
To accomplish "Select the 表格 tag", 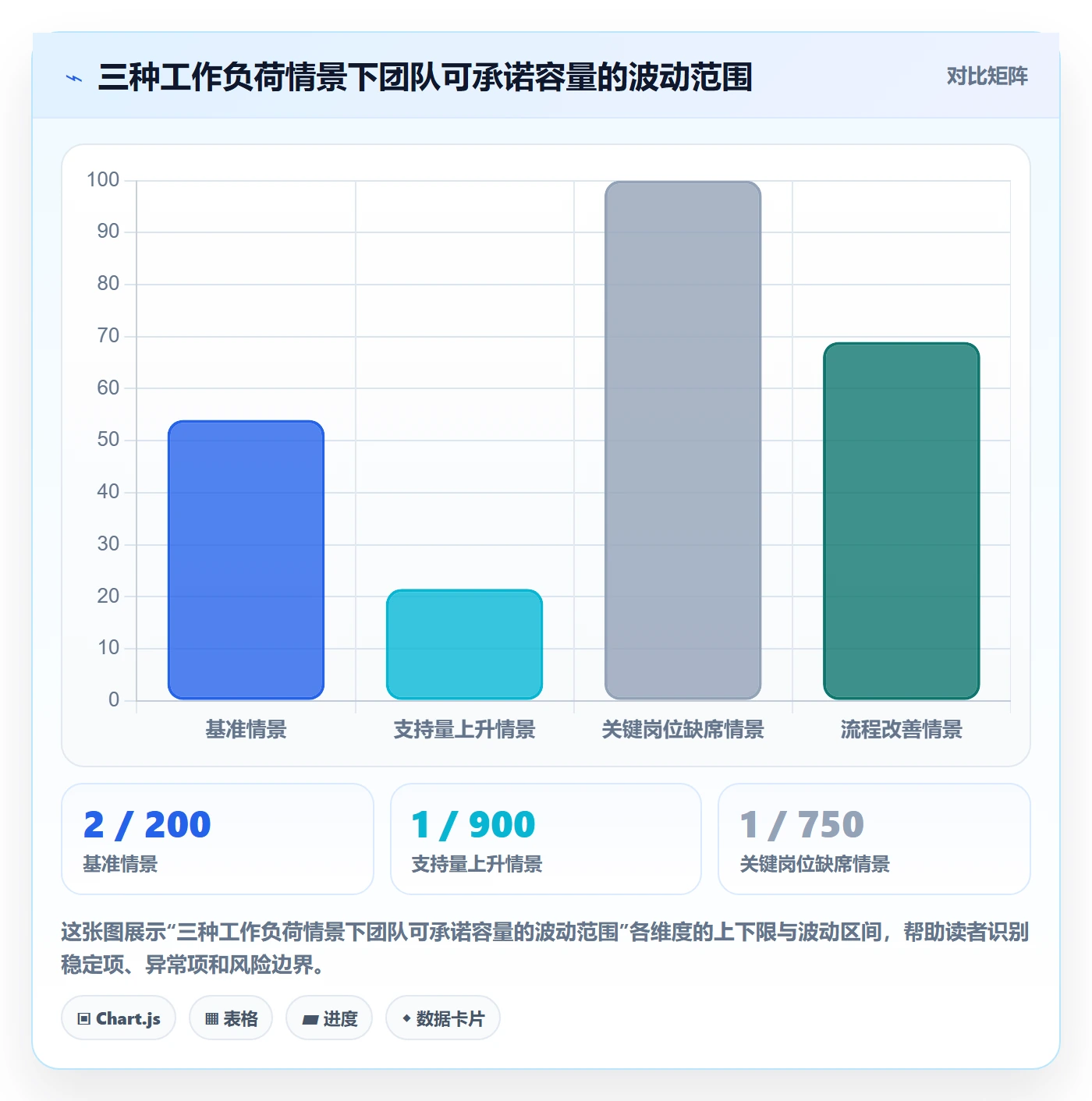I will tap(231, 1018).
